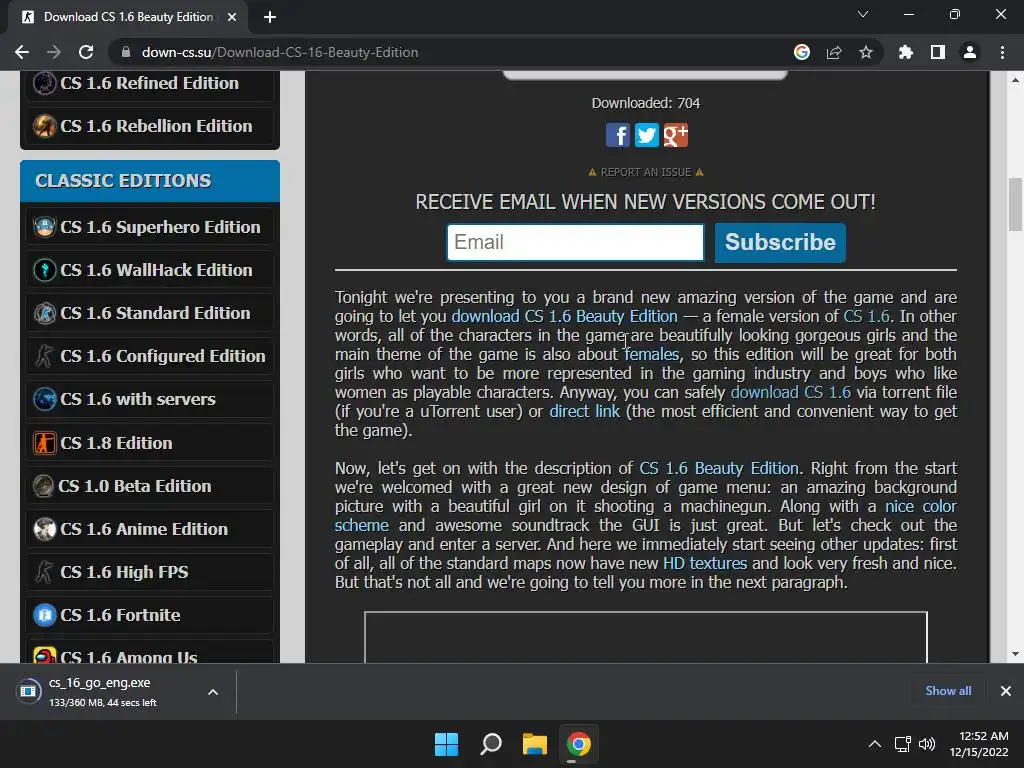Viewport: 1024px width, 768px height.
Task: Click the 'Downloaded: 704' text
Action: (645, 103)
